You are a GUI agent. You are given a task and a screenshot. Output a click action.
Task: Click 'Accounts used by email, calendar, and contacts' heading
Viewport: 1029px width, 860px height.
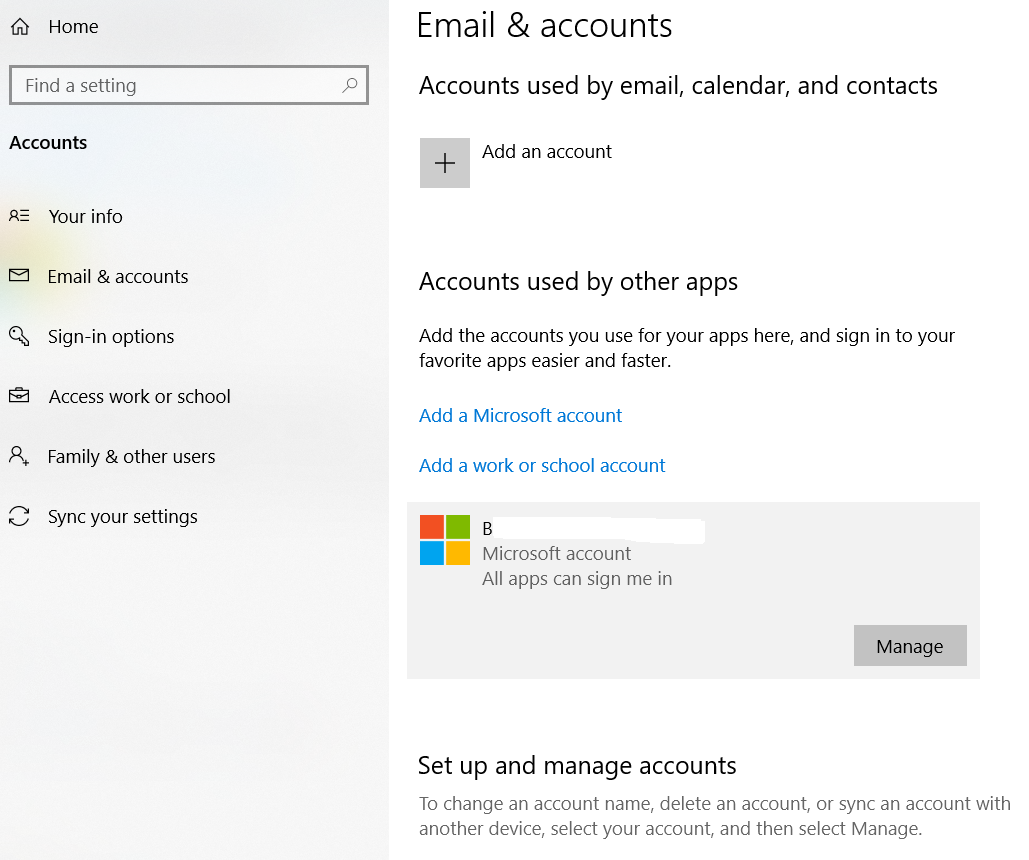pos(678,86)
